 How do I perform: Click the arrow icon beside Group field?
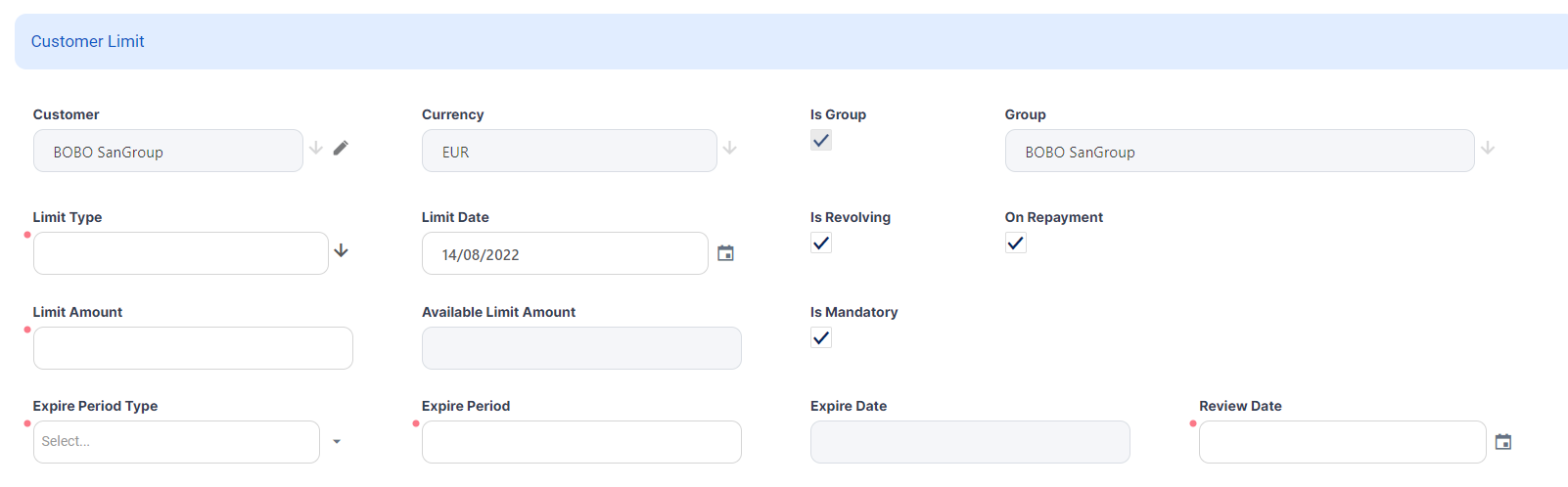[1488, 148]
